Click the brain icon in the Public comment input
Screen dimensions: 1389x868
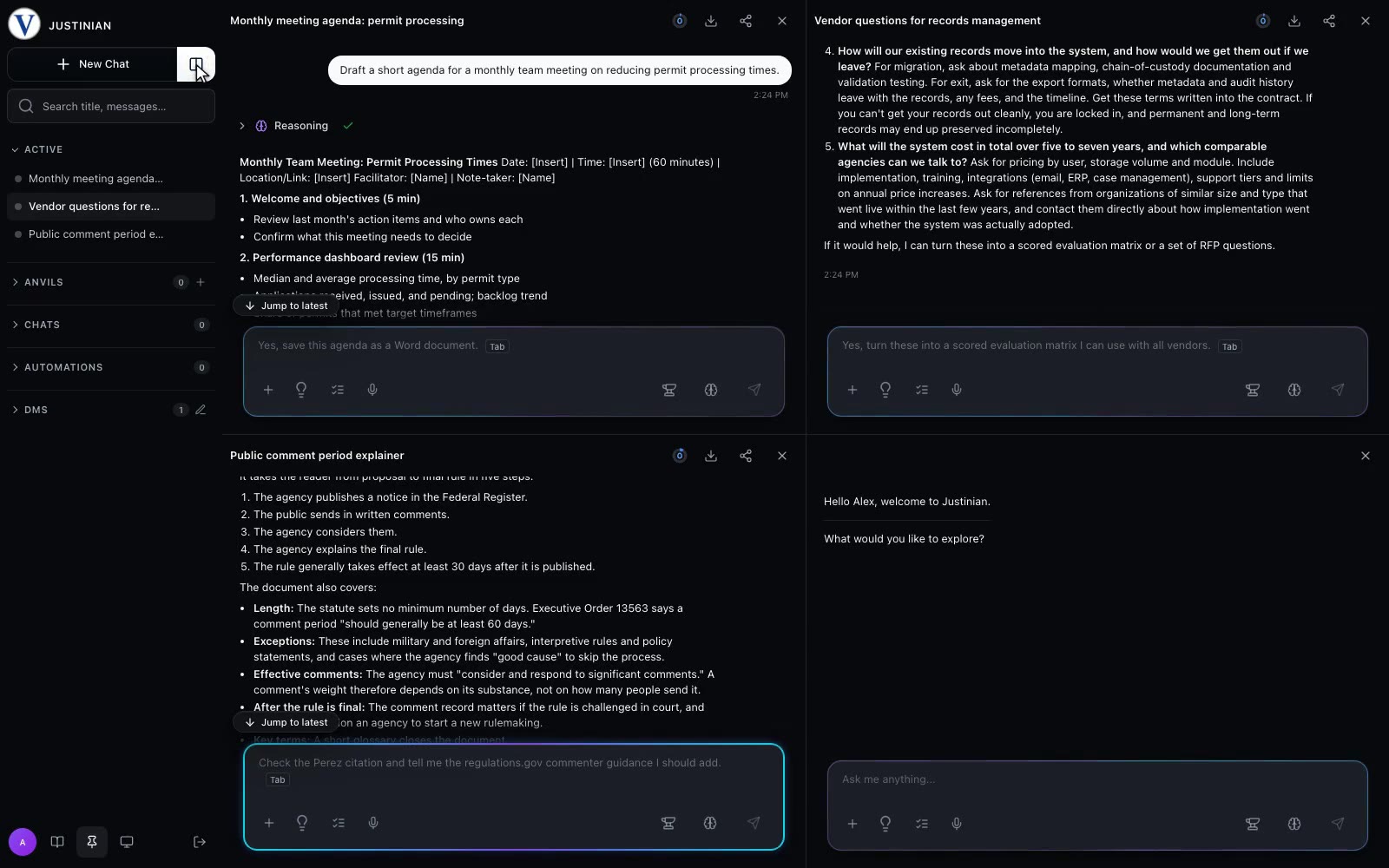click(710, 823)
